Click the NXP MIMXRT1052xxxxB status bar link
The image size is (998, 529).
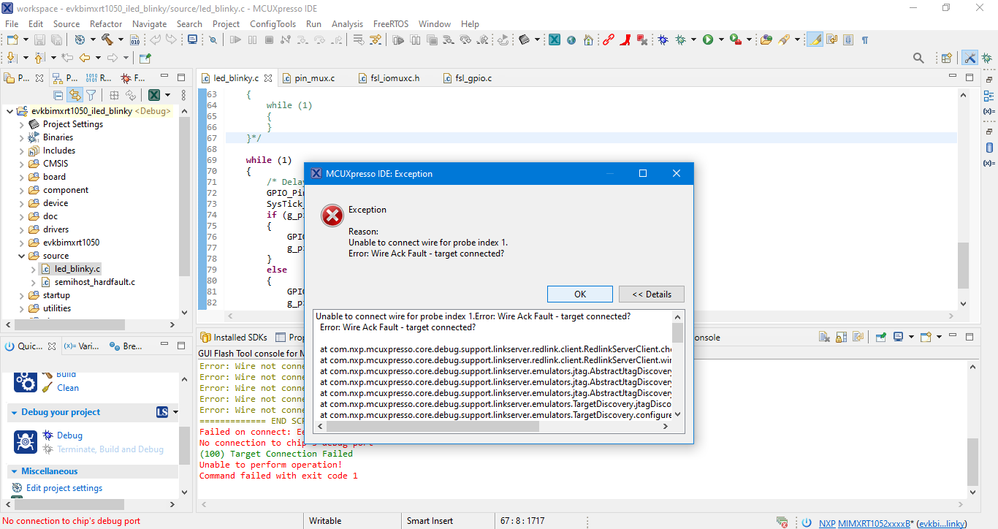866,523
